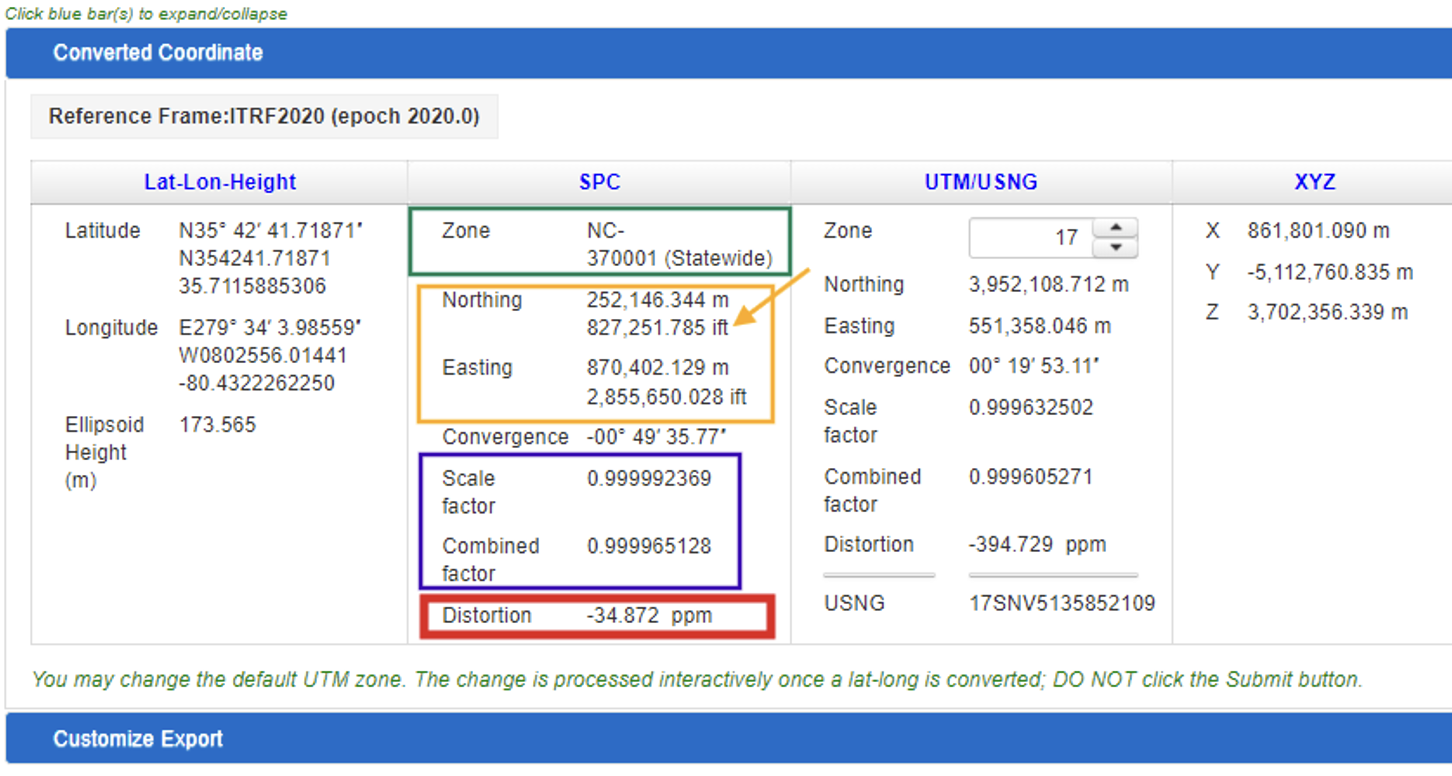Click the SPC combined factor 0.999965128
Screen dimensions: 1452x776
(649, 546)
